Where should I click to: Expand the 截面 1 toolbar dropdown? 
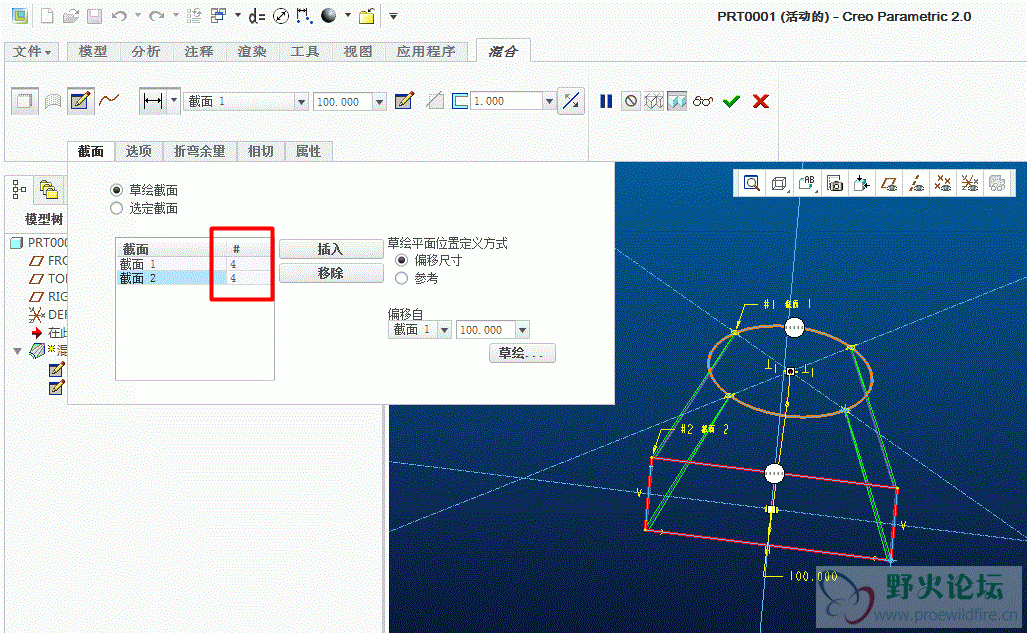pos(301,102)
